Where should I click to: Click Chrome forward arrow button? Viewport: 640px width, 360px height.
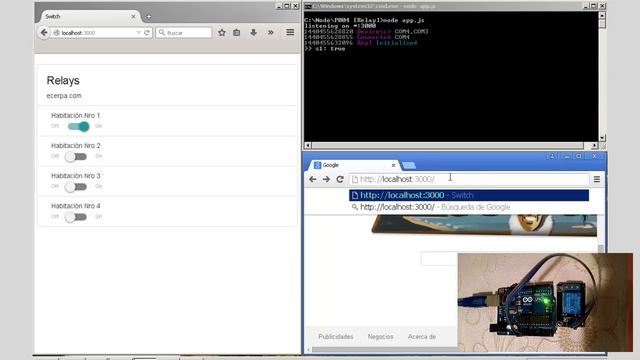[x=326, y=179]
